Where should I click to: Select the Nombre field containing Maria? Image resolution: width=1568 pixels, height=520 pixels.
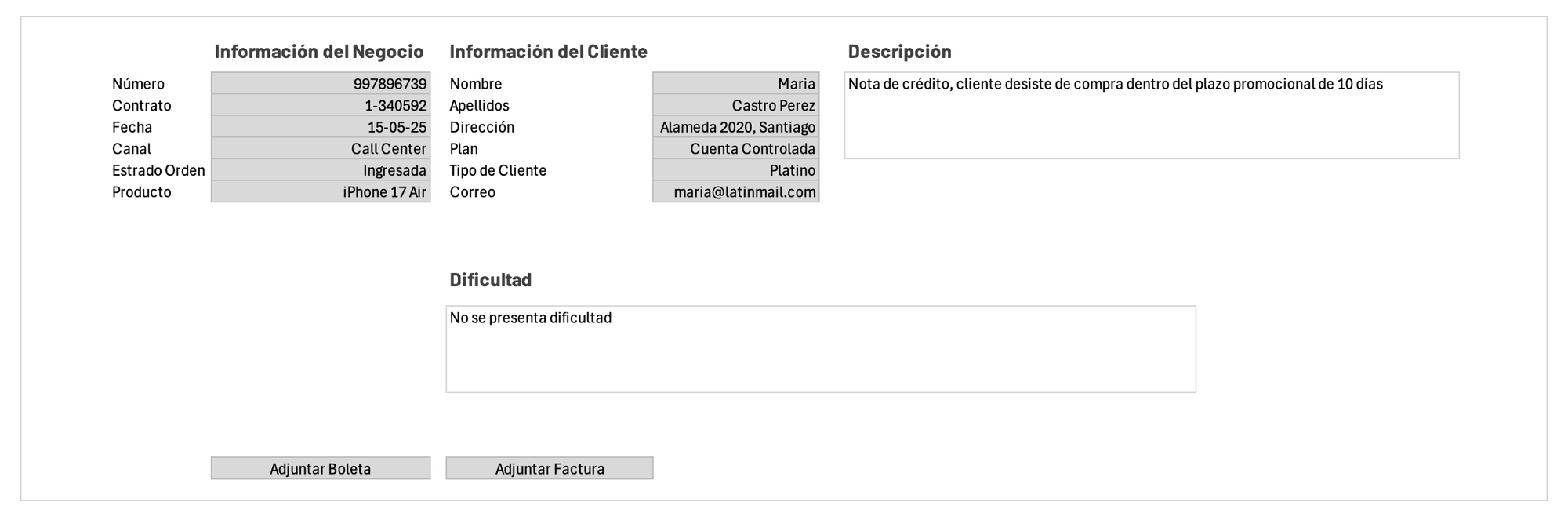point(735,84)
